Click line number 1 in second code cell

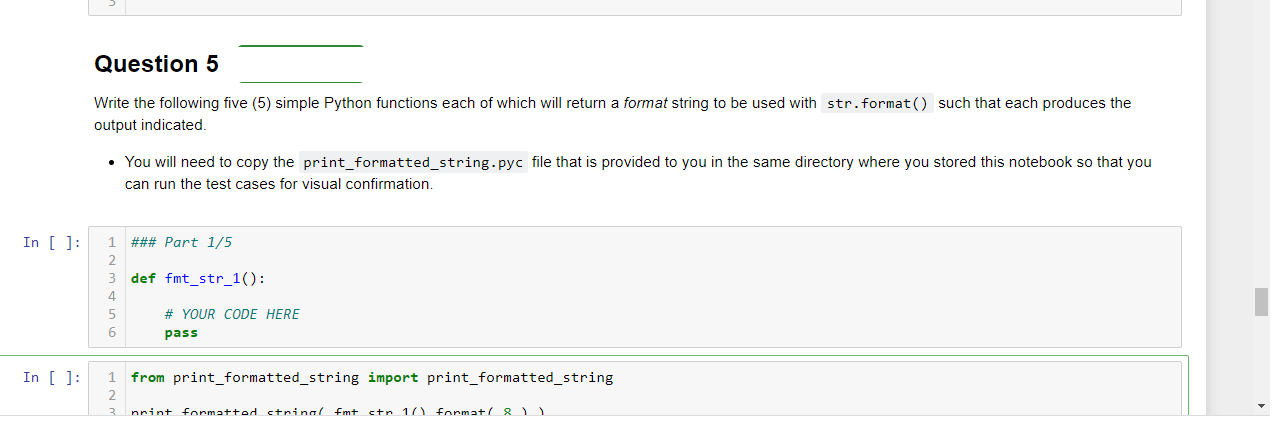pyautogui.click(x=112, y=377)
